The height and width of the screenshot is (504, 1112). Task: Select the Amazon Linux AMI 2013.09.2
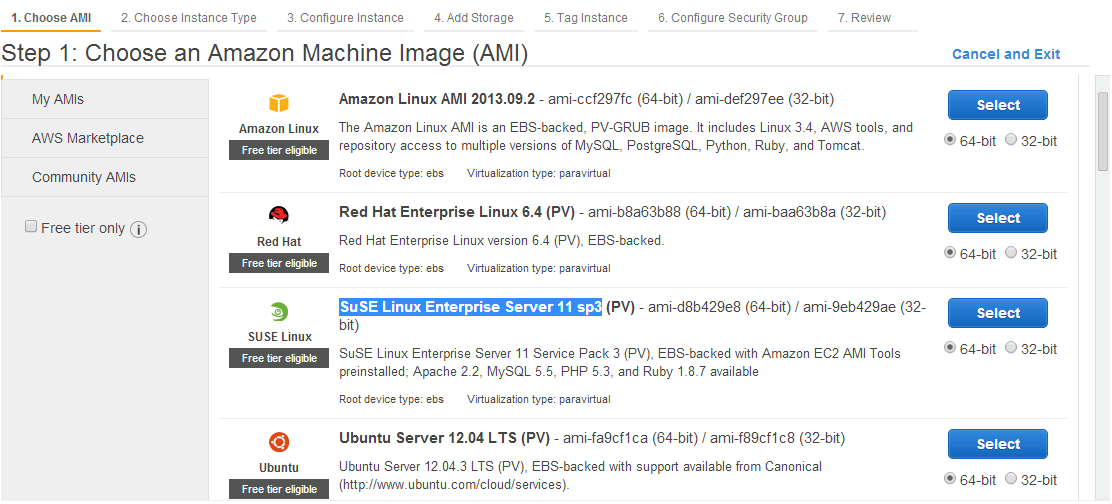[x=998, y=105]
